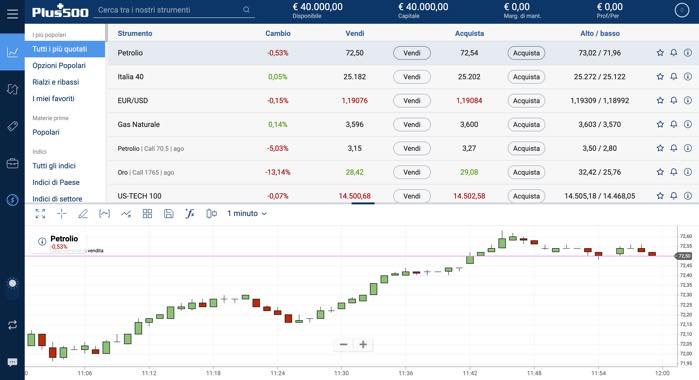Open the funds dollar sidebar icon
Screen dimensions: 699x380
(12, 200)
